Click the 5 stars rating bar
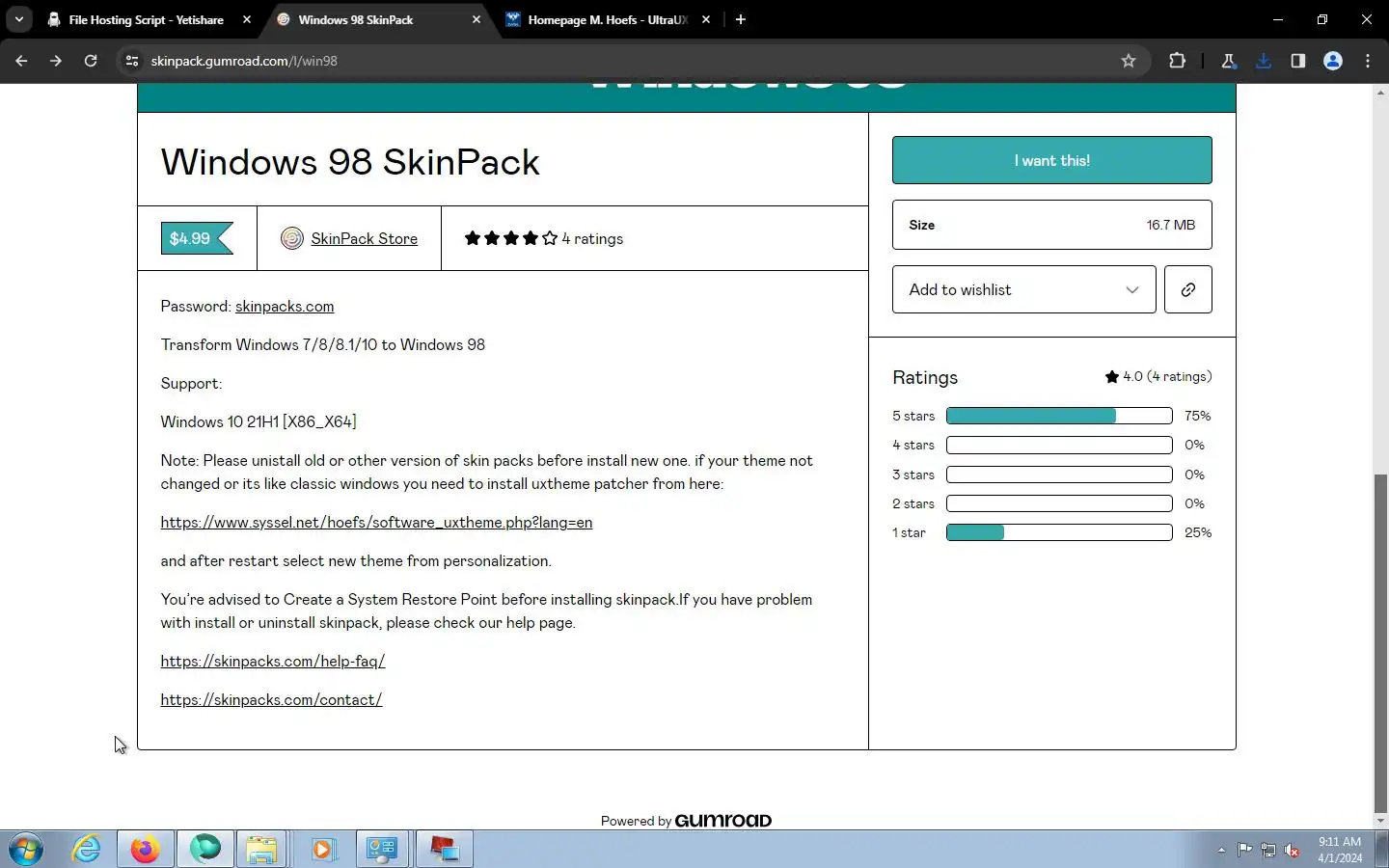 pyautogui.click(x=1059, y=416)
